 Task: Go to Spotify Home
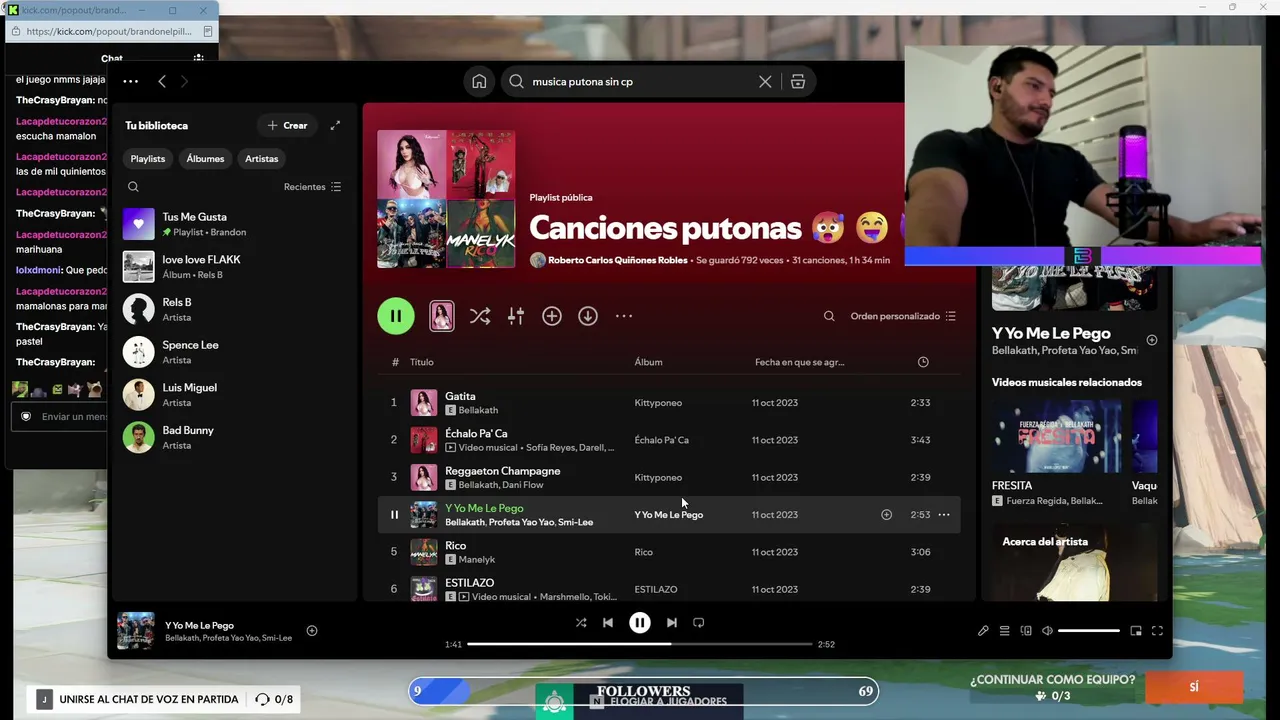479,82
